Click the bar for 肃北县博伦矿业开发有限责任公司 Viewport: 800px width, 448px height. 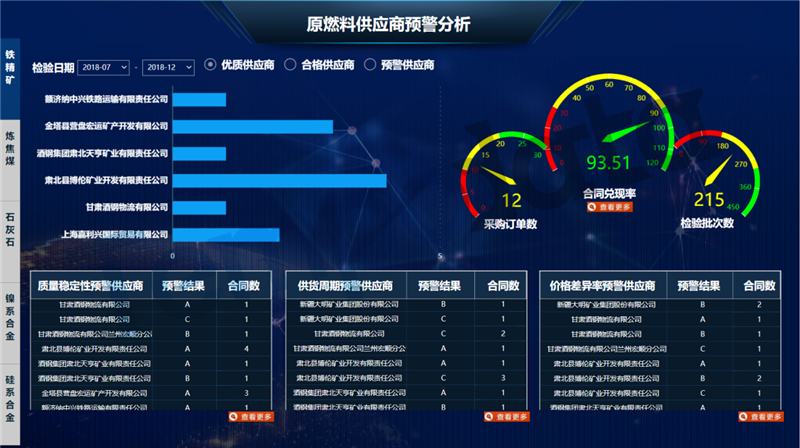click(x=280, y=181)
